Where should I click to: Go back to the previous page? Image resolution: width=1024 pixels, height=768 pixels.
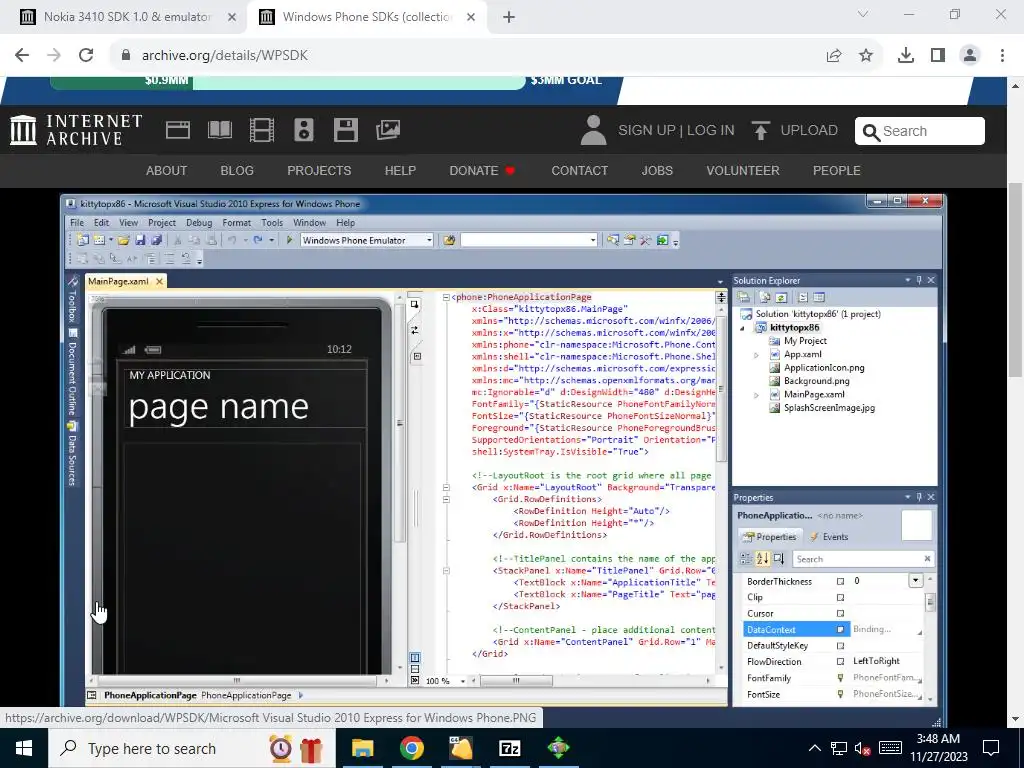[x=22, y=55]
